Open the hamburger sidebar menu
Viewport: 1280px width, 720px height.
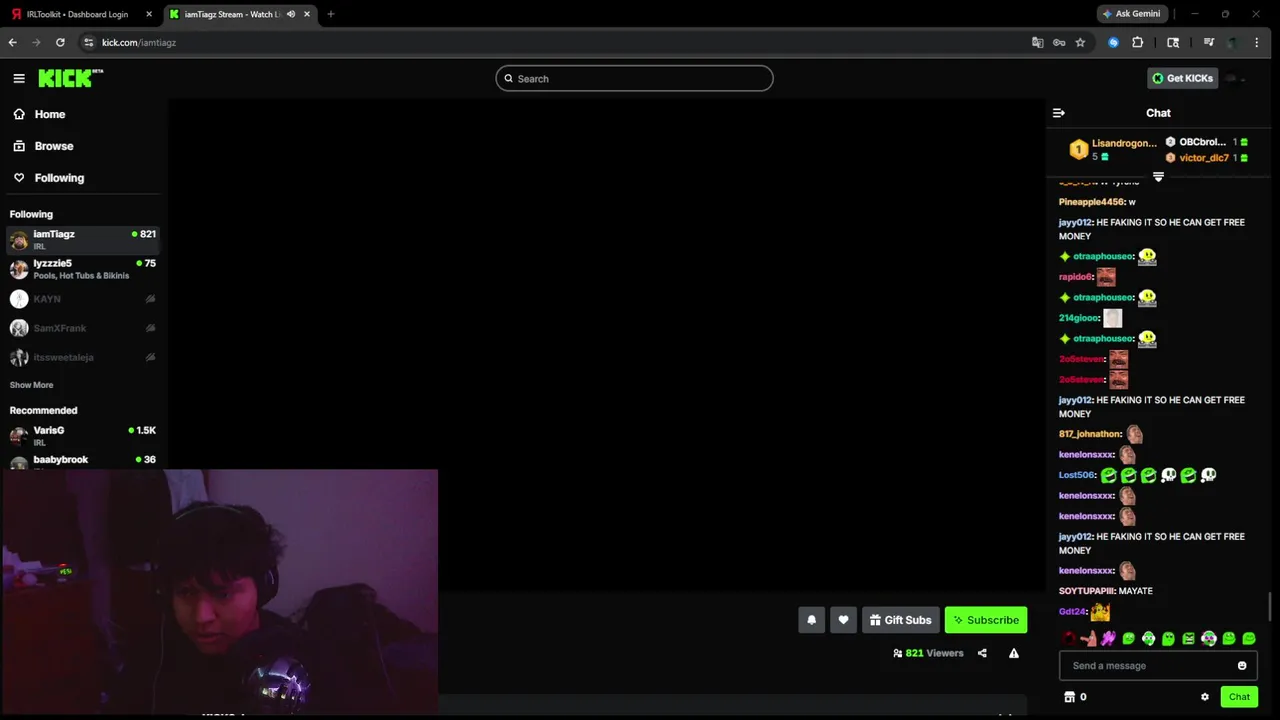pyautogui.click(x=19, y=78)
